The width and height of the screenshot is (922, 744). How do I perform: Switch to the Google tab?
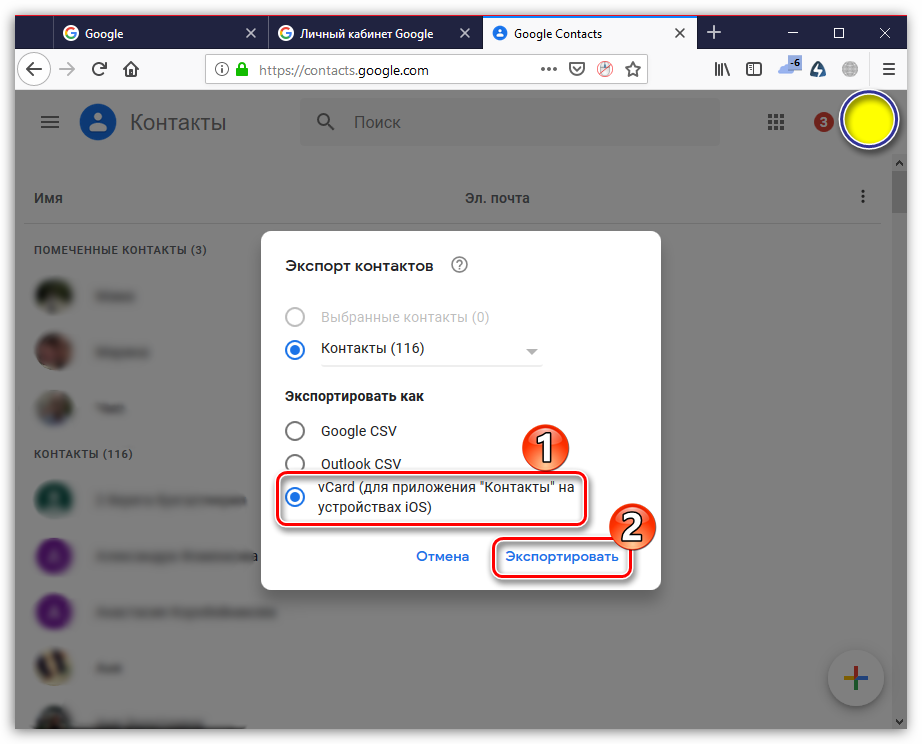click(161, 33)
